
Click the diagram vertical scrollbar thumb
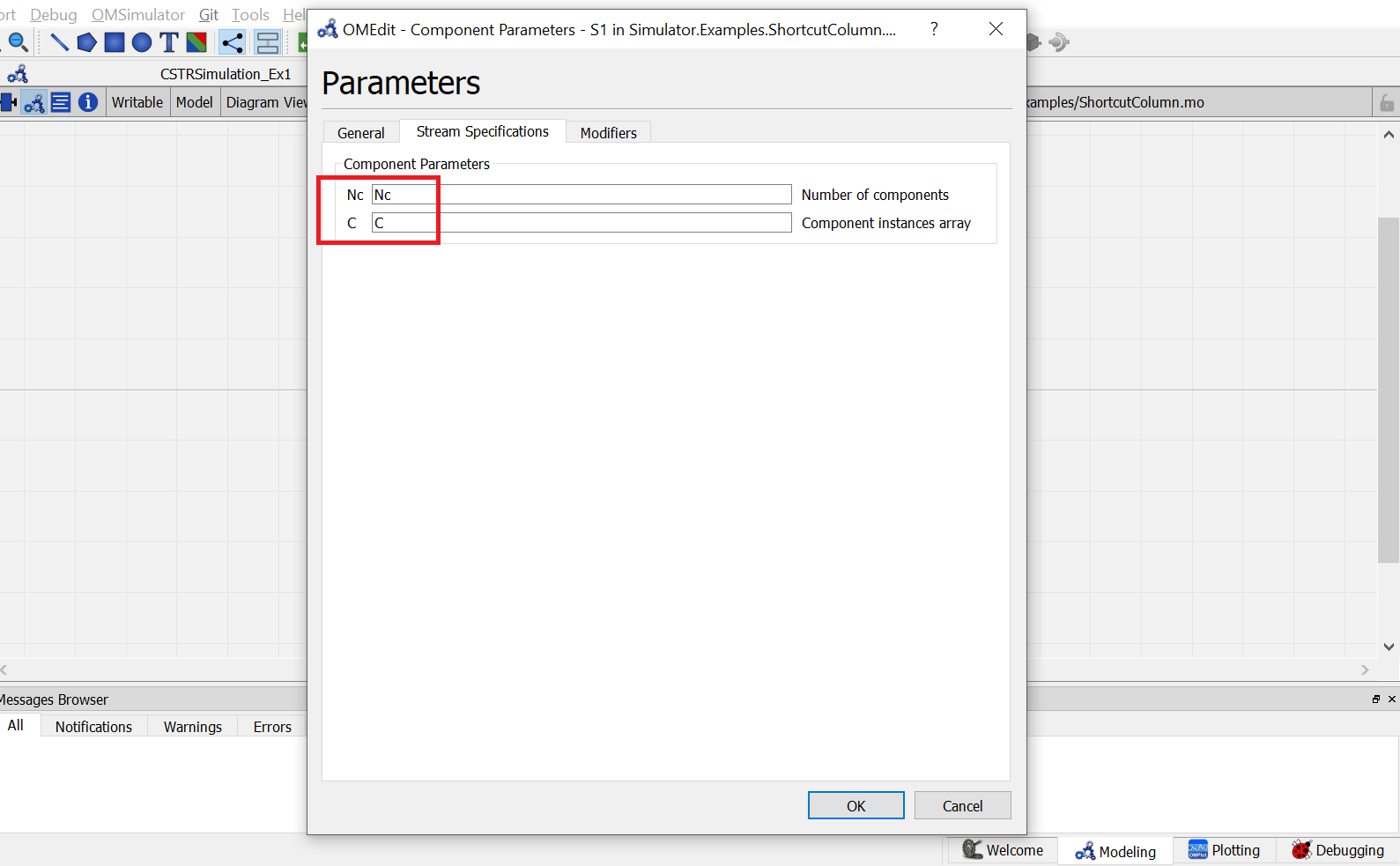coord(1389,389)
